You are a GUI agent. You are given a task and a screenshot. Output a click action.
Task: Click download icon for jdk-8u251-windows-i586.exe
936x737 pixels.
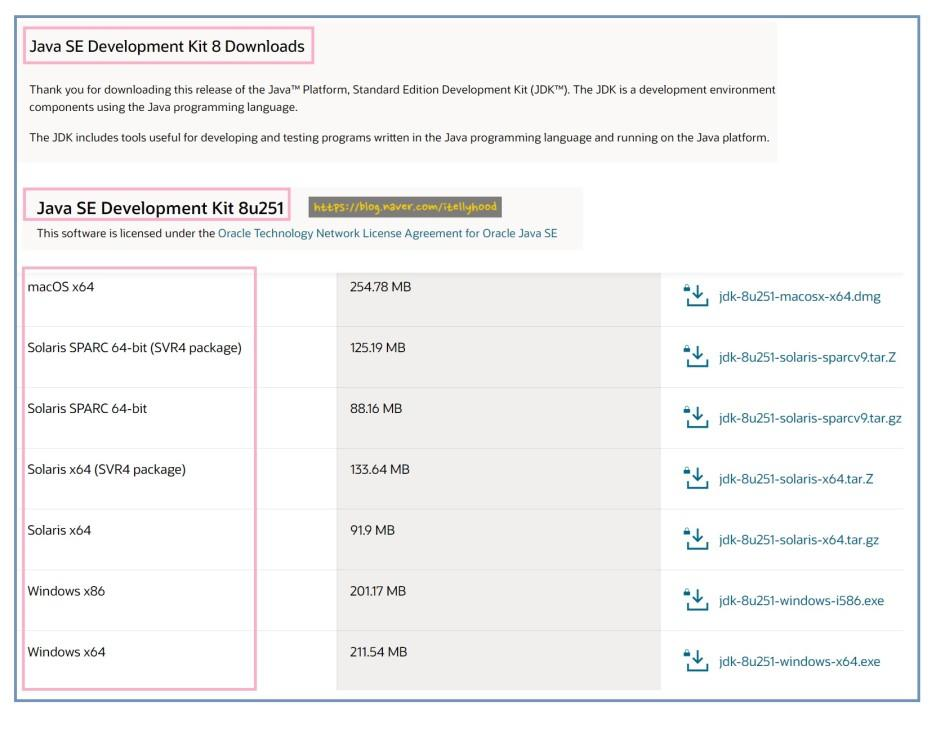(695, 600)
